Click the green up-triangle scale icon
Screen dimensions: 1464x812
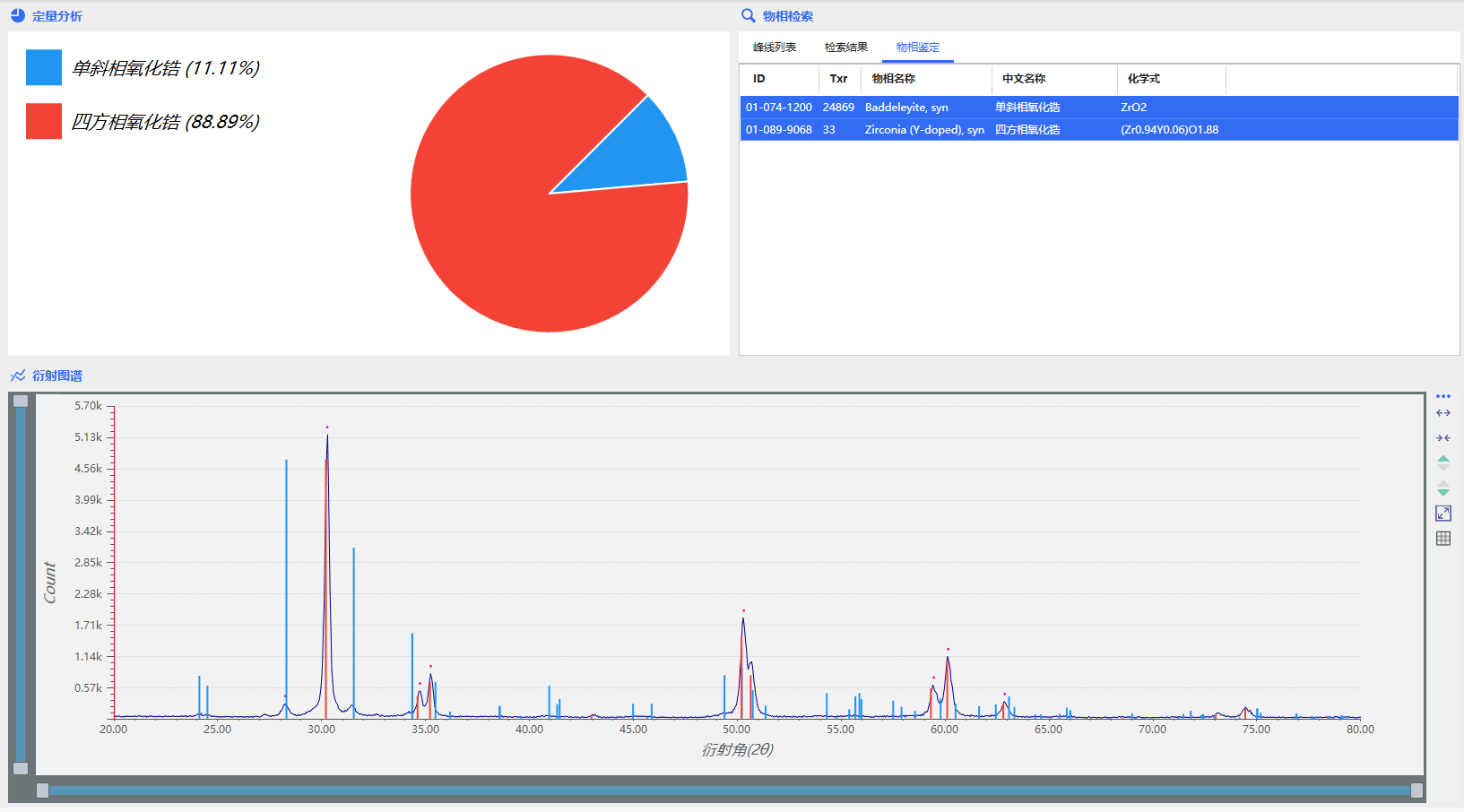(x=1442, y=462)
